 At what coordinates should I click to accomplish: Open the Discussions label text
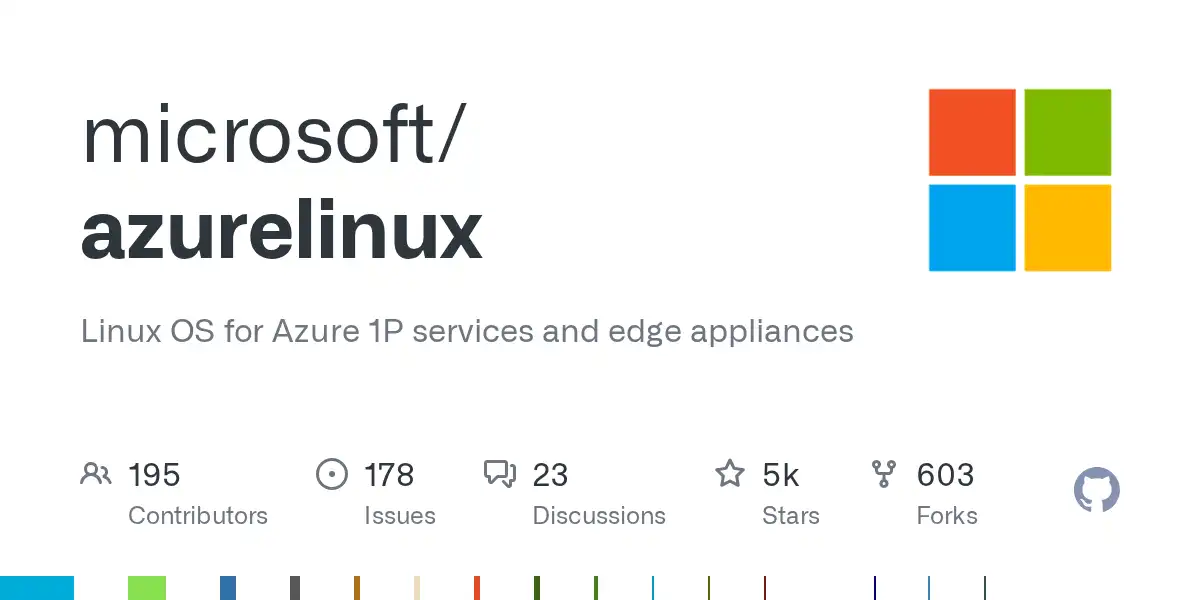pos(599,516)
